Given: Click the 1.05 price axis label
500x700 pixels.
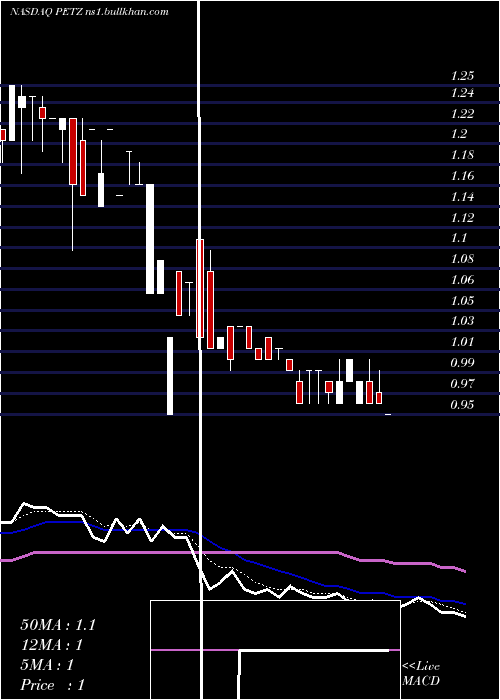Looking at the screenshot, I should (x=462, y=300).
